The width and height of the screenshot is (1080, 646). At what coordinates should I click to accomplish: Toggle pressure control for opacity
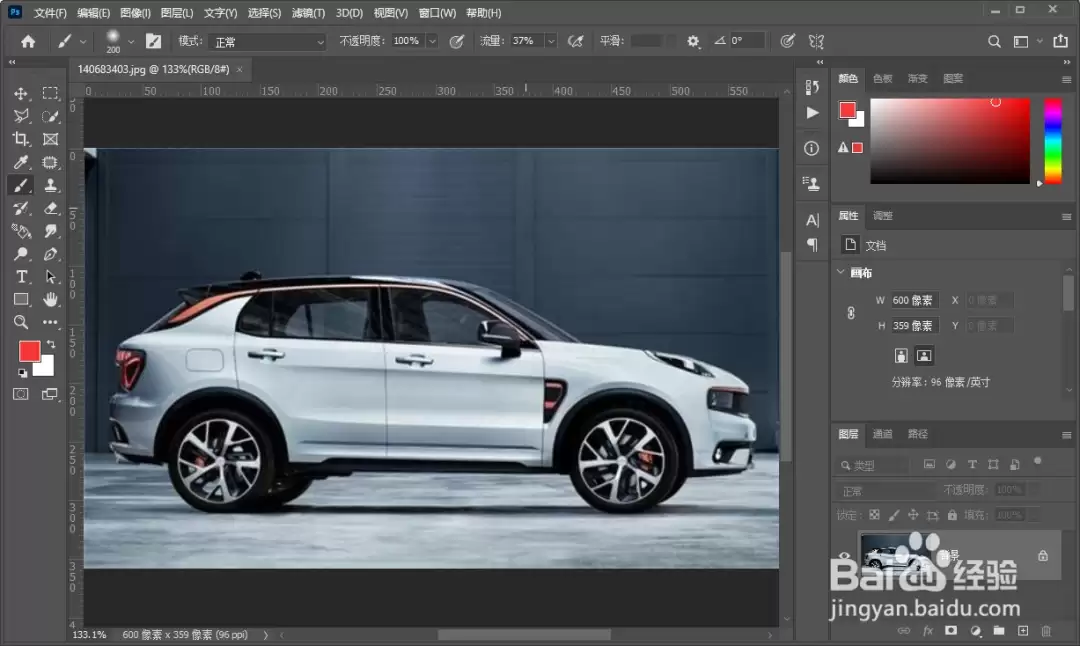pyautogui.click(x=456, y=41)
